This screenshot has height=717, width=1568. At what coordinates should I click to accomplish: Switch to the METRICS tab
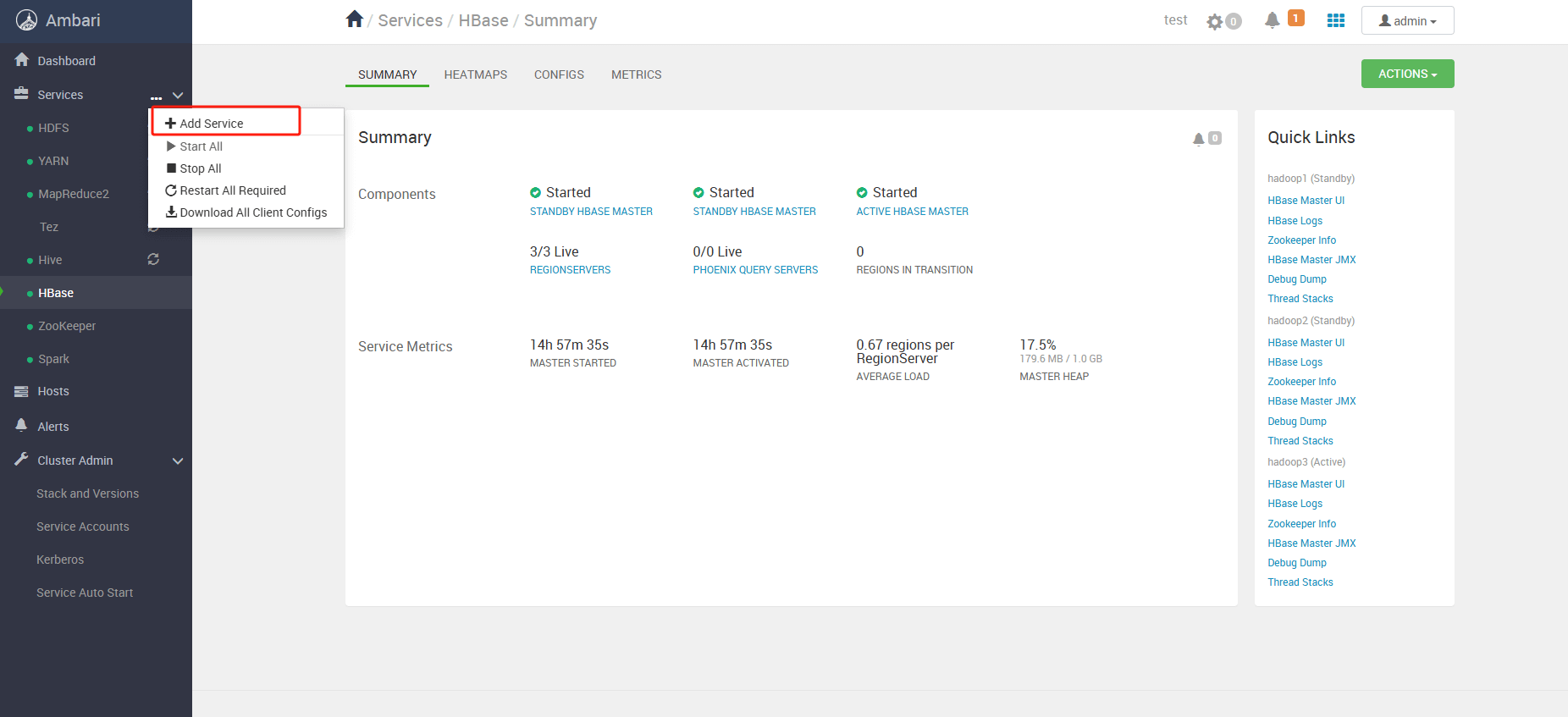click(637, 74)
